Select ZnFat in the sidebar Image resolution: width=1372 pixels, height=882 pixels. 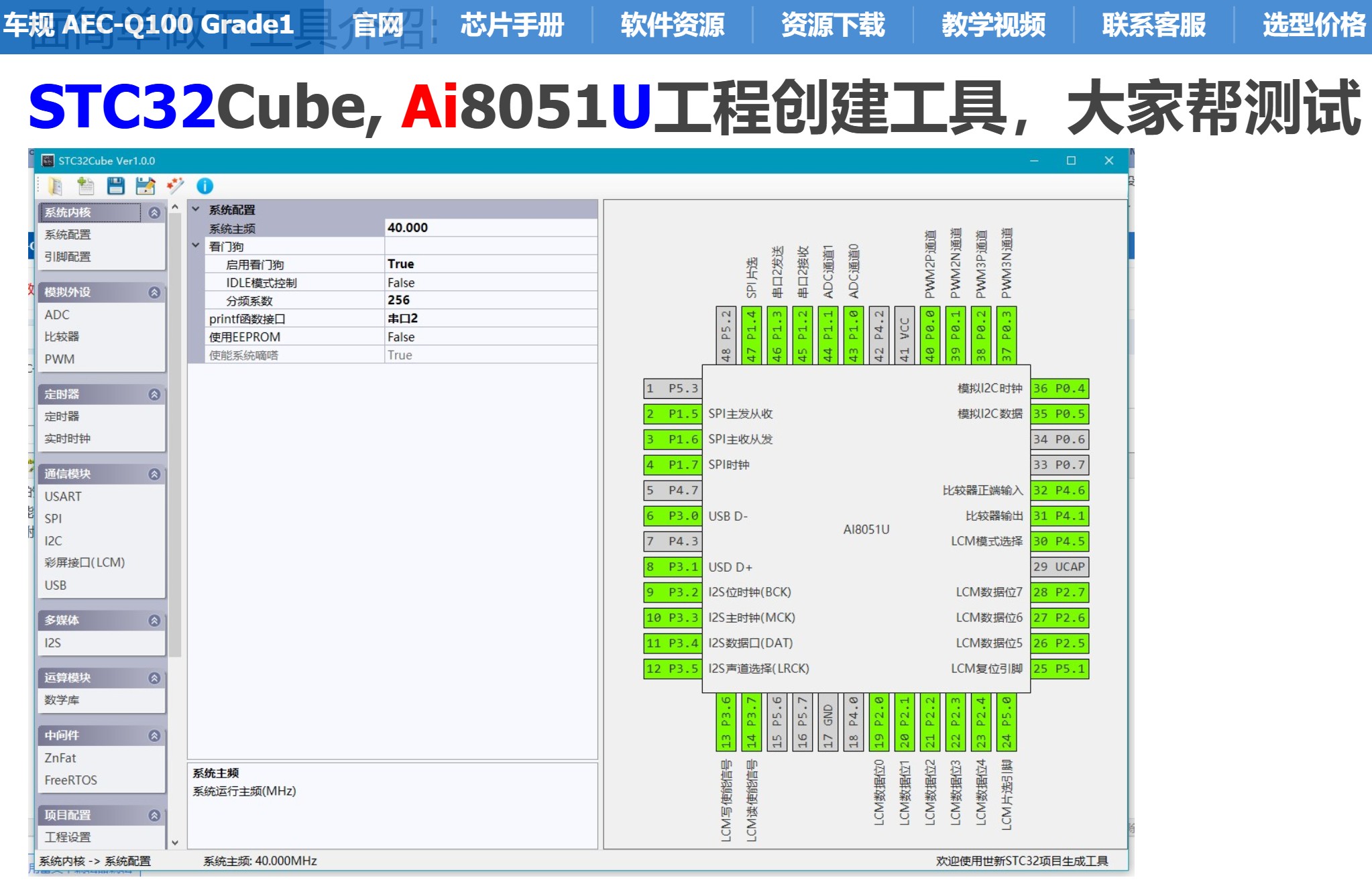[60, 757]
